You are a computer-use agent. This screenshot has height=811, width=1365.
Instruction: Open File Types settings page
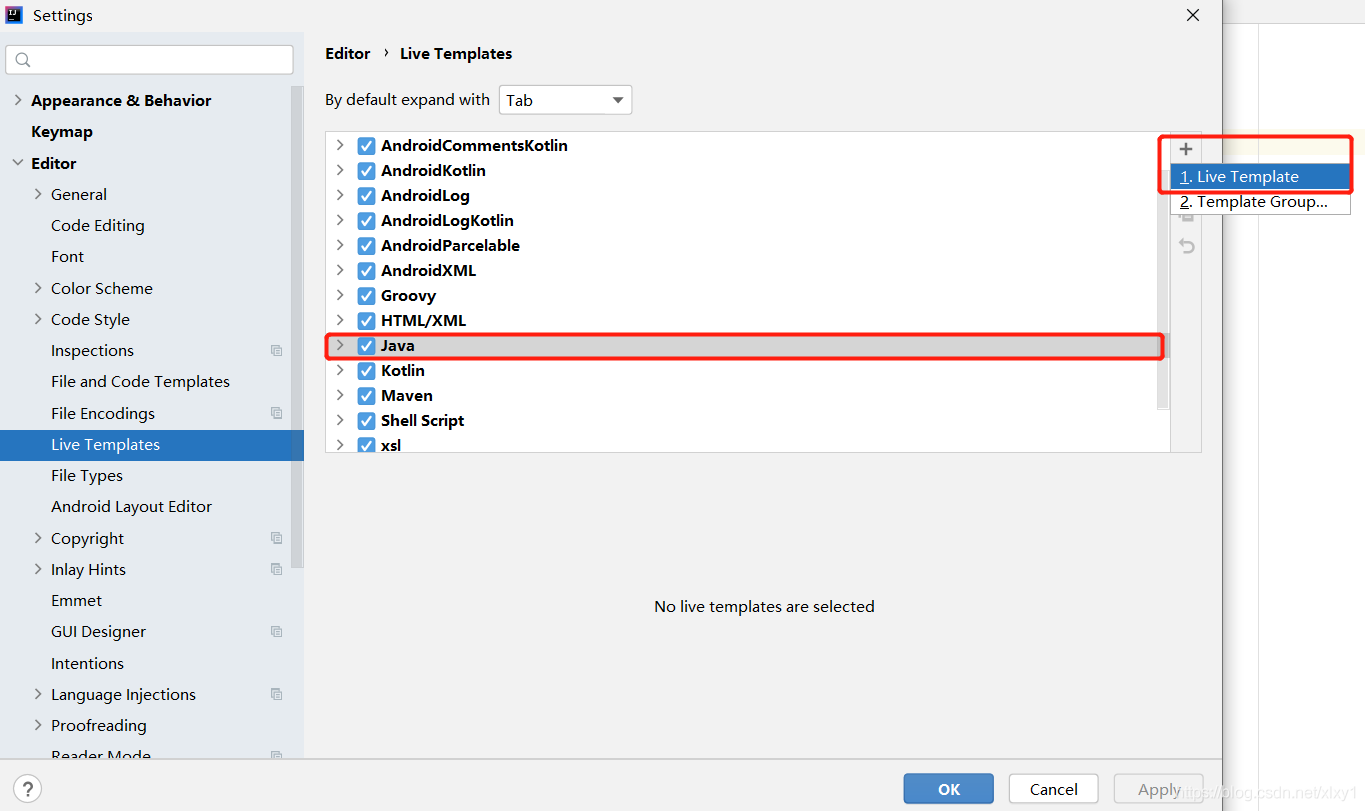[x=87, y=476]
